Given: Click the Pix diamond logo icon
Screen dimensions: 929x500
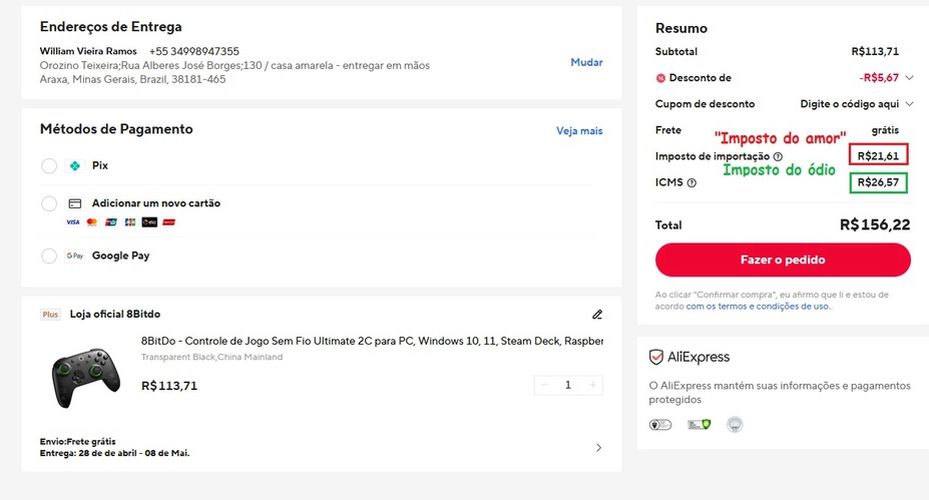Looking at the screenshot, I should click(x=75, y=166).
